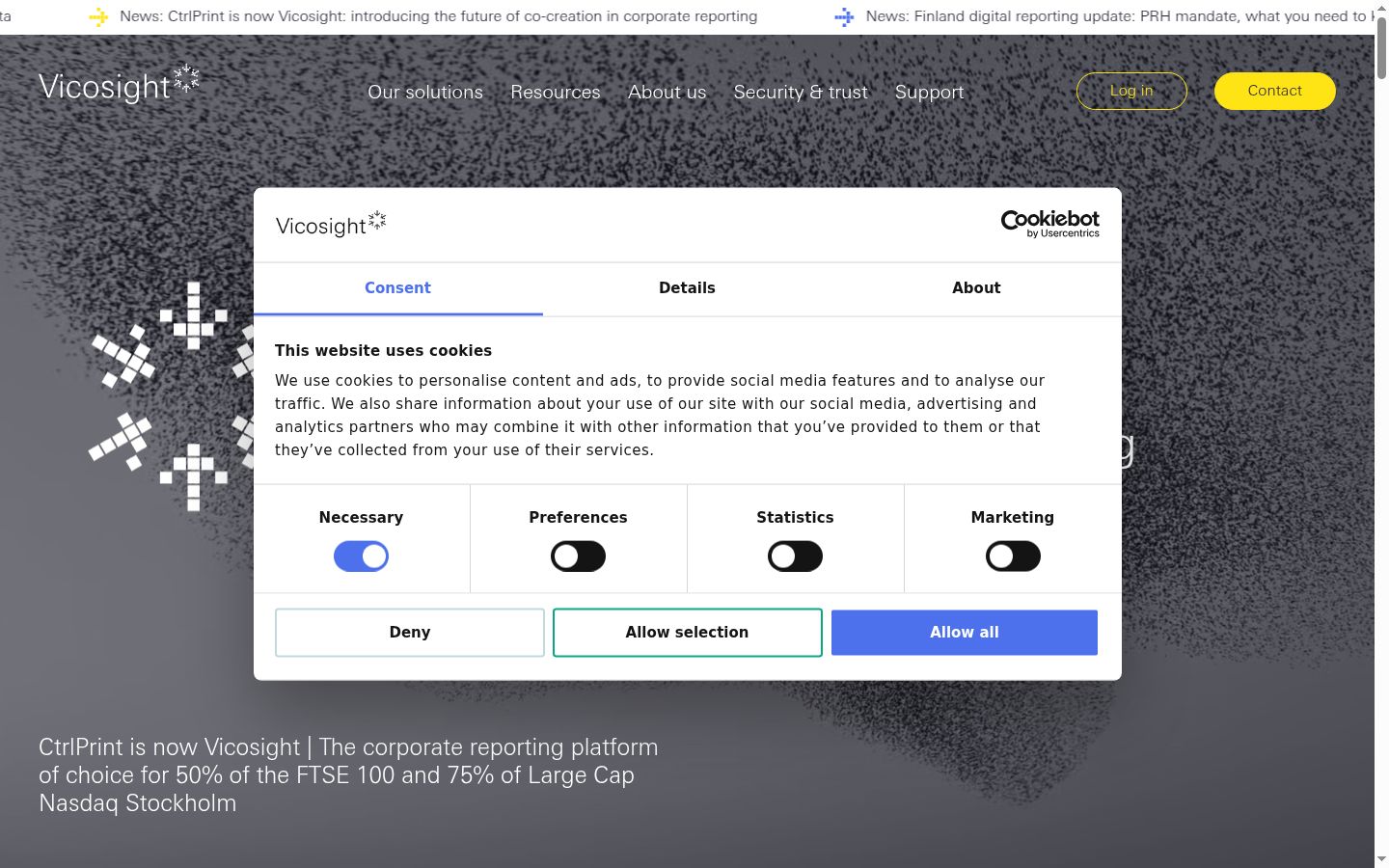Open the About us menu
Screen dimensions: 1389x868
[667, 92]
